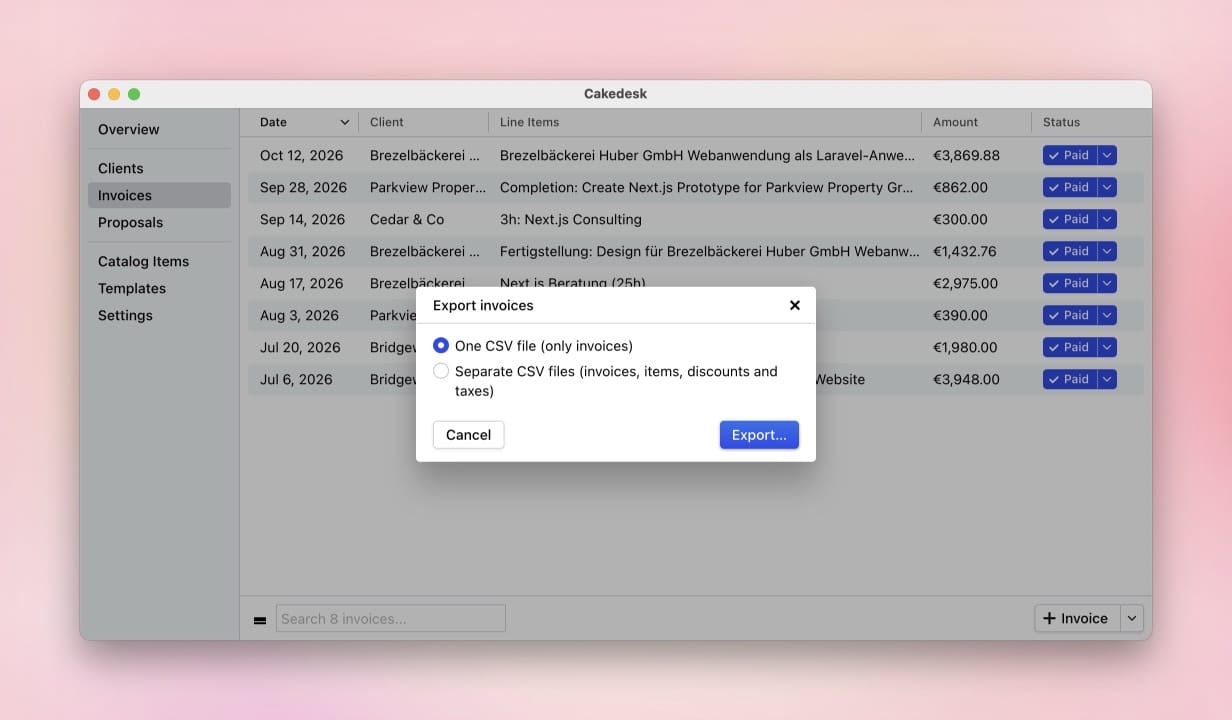
Task: Click the Search 8 invoices field
Action: coord(391,618)
